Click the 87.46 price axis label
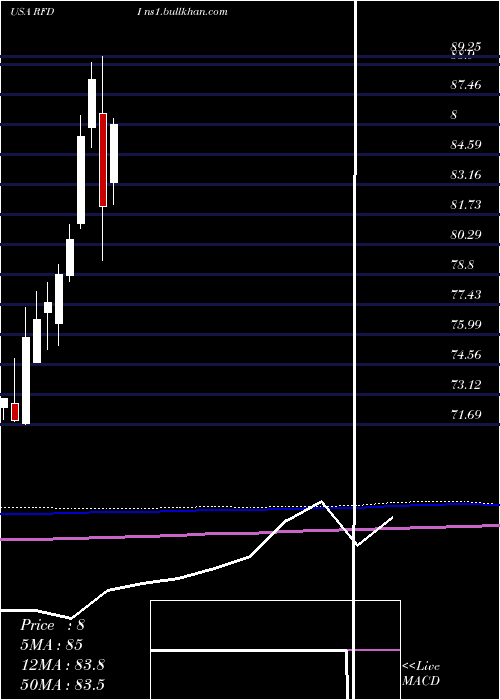 (x=466, y=84)
